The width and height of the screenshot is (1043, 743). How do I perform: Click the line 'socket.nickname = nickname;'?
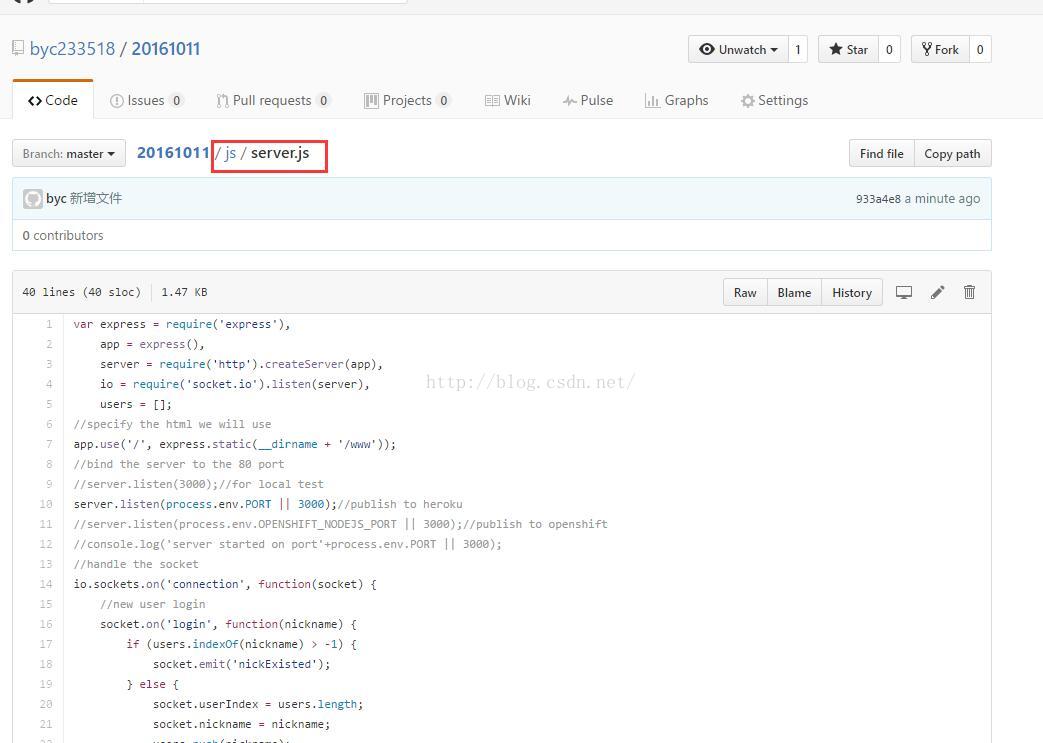click(x=241, y=724)
